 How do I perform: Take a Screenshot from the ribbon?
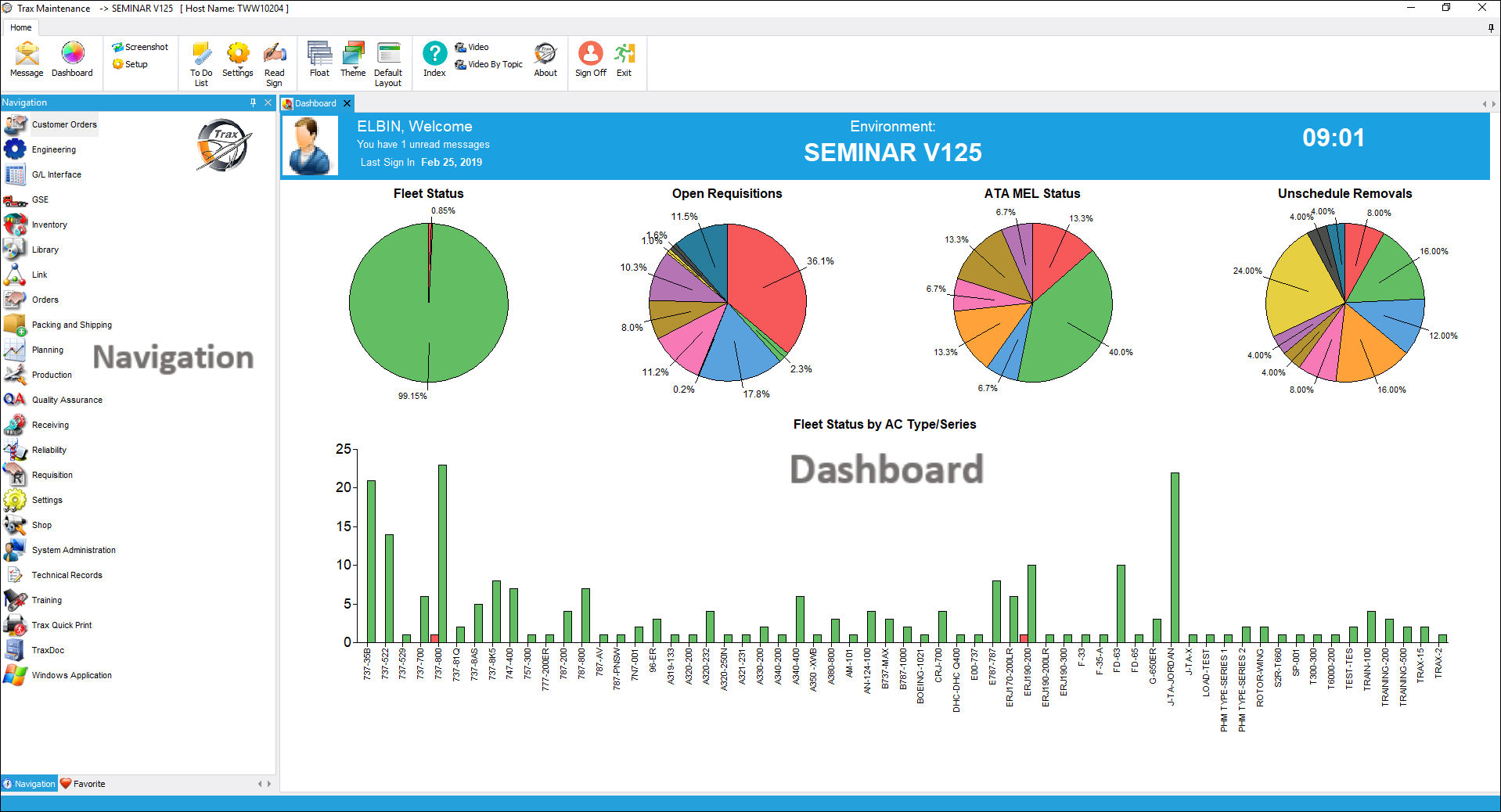[x=140, y=47]
